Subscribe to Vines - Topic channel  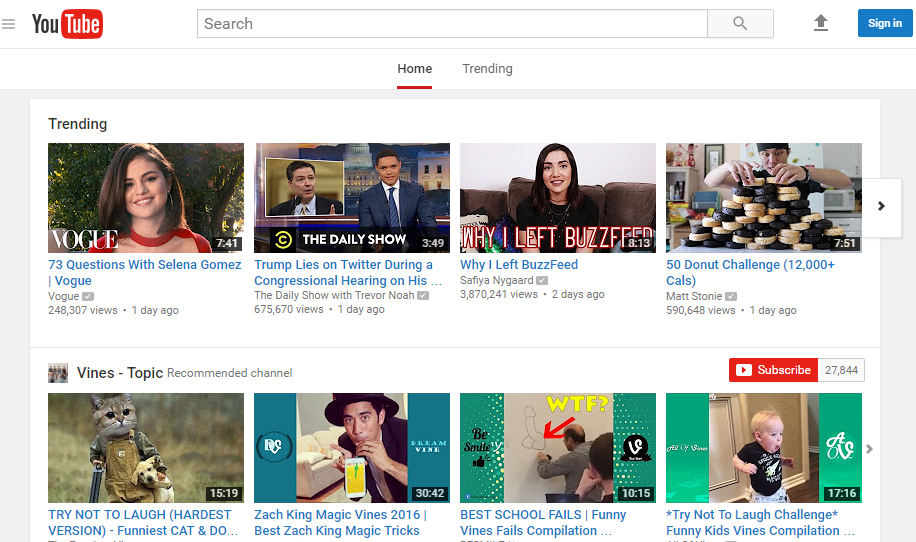click(773, 370)
